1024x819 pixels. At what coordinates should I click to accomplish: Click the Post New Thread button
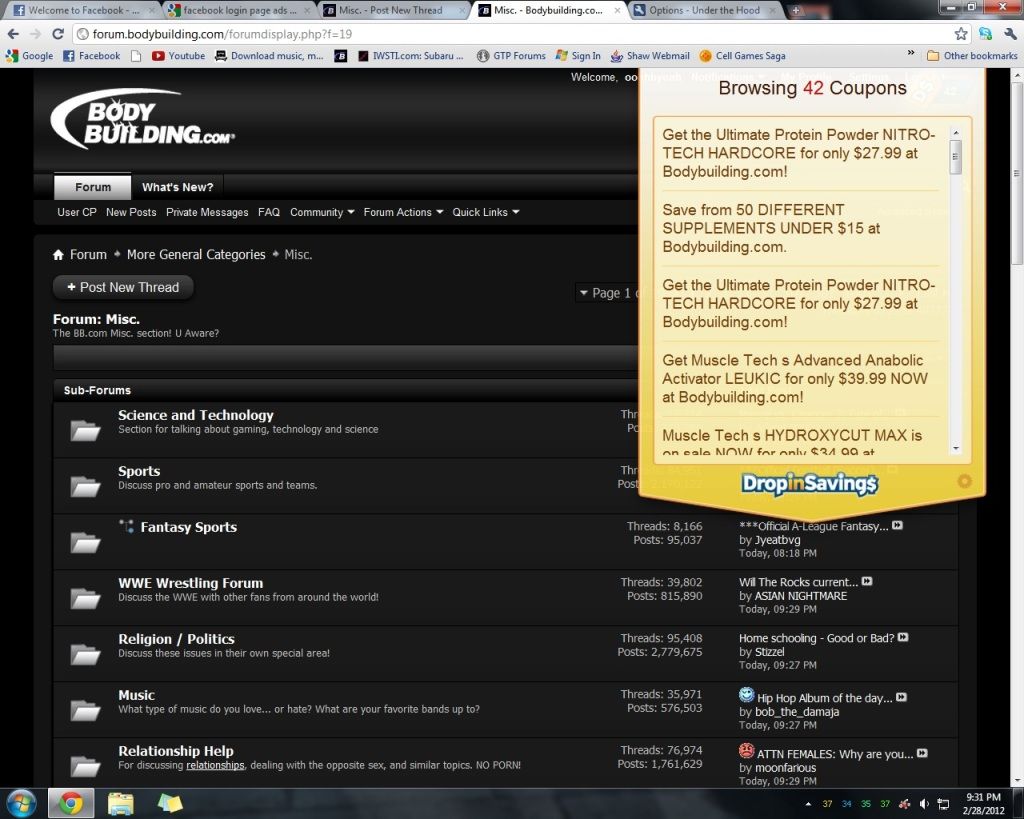[x=123, y=287]
